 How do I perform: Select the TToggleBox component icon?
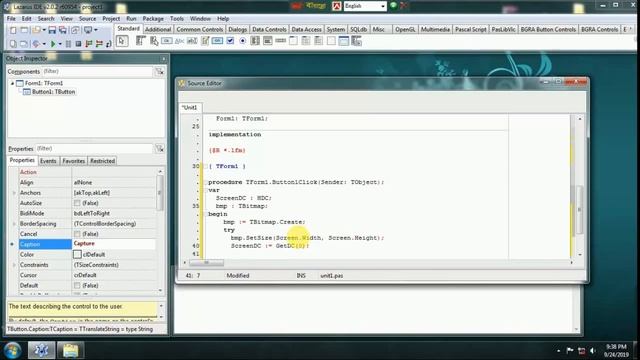coord(218,41)
